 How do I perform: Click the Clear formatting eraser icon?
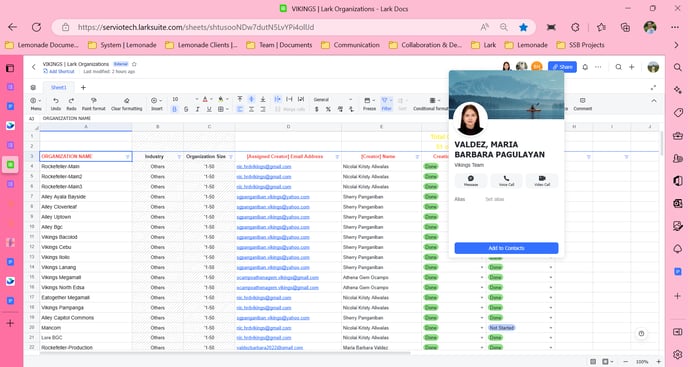coord(126,101)
